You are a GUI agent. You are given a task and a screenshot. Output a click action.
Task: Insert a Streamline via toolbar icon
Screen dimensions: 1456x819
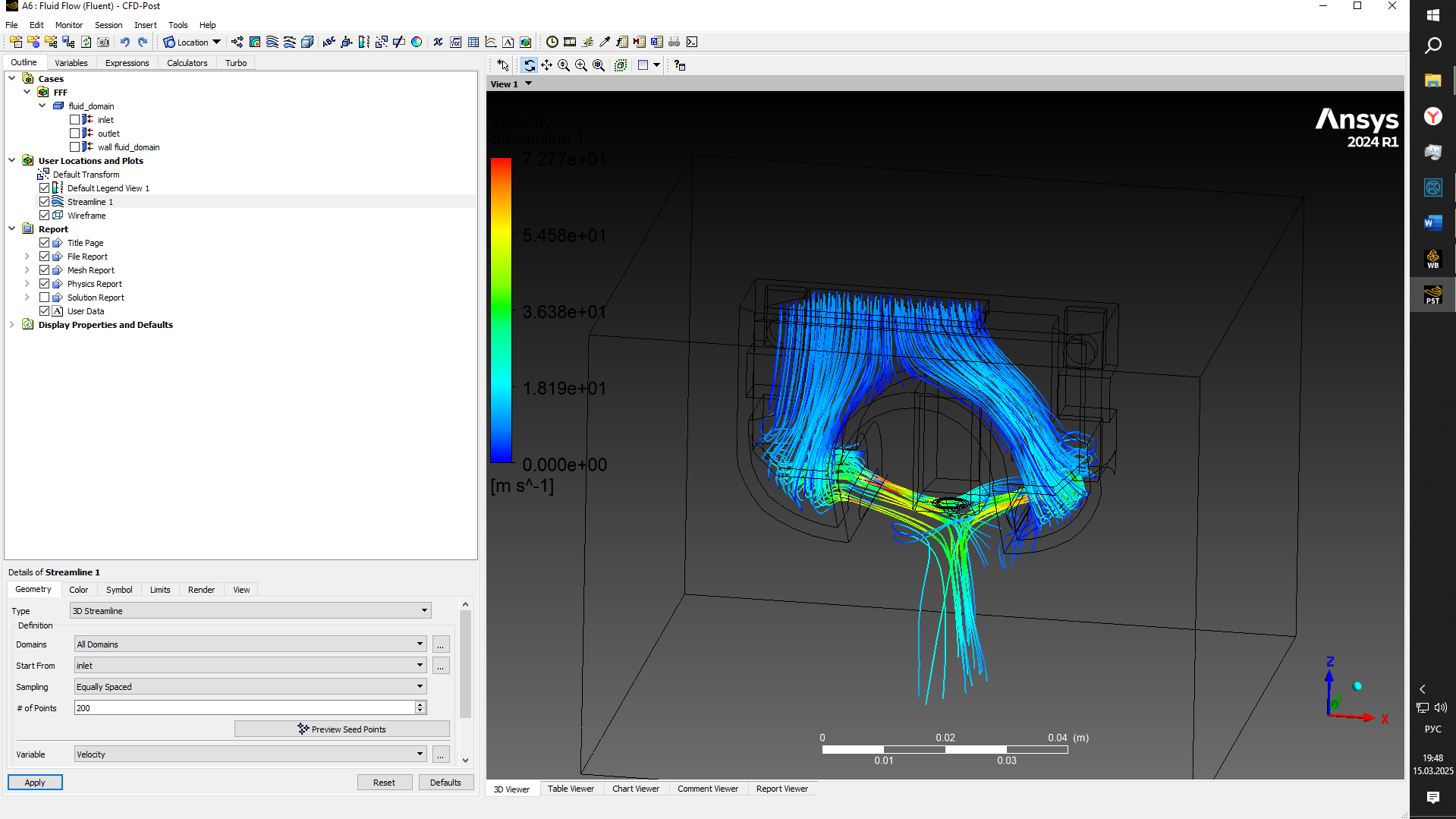click(x=272, y=42)
